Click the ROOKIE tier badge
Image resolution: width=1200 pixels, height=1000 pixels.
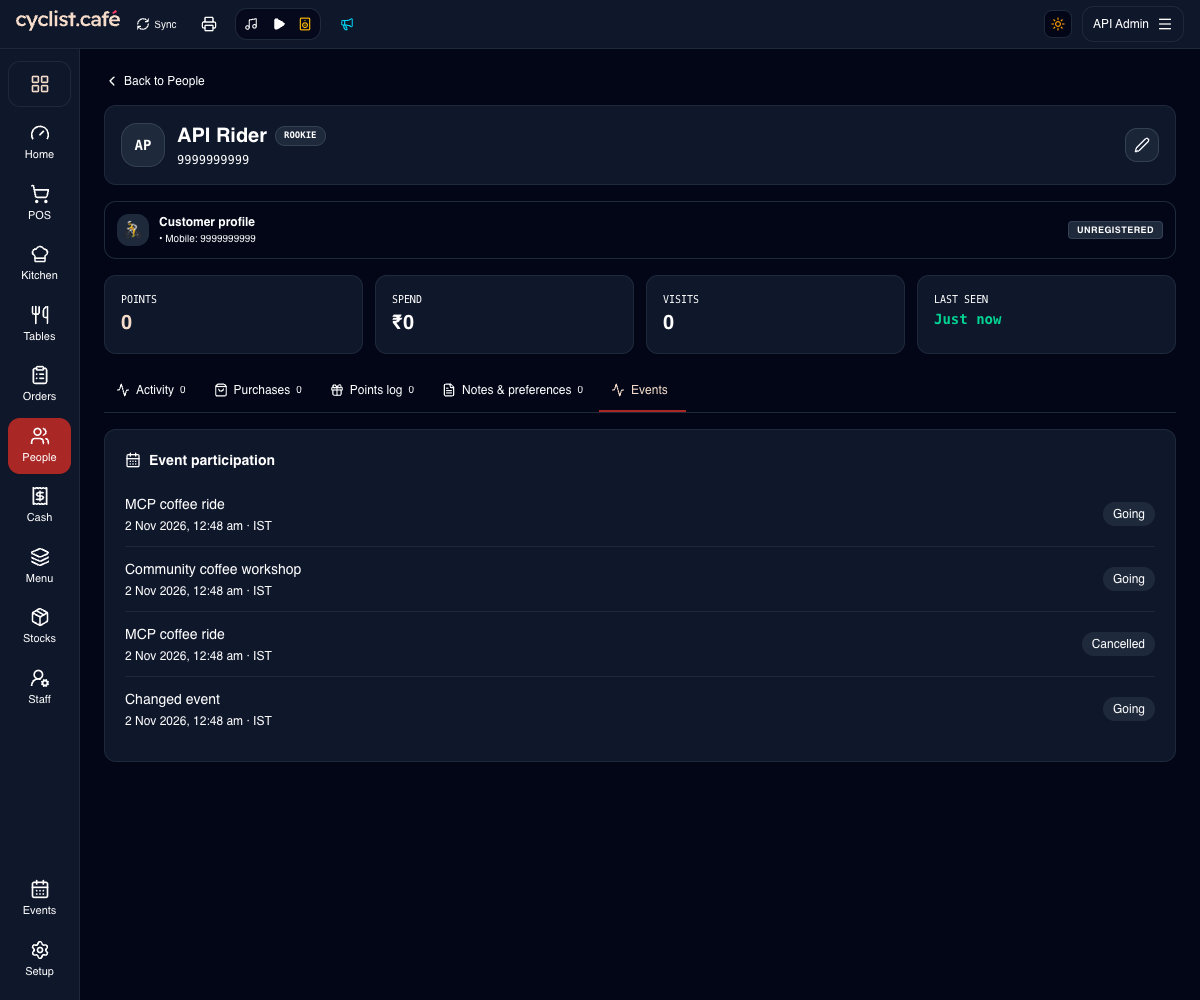tap(300, 135)
